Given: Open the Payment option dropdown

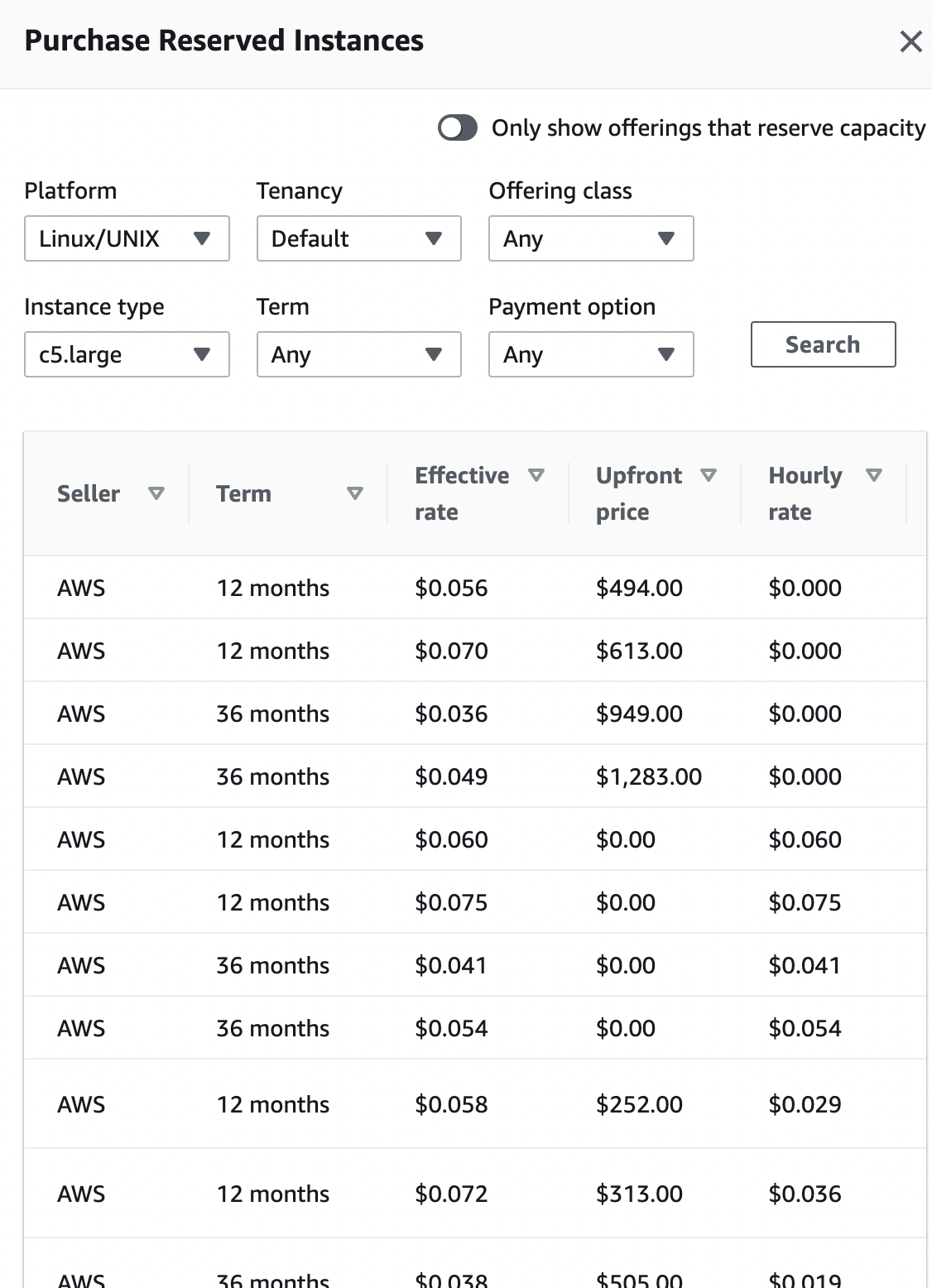Looking at the screenshot, I should 591,354.
